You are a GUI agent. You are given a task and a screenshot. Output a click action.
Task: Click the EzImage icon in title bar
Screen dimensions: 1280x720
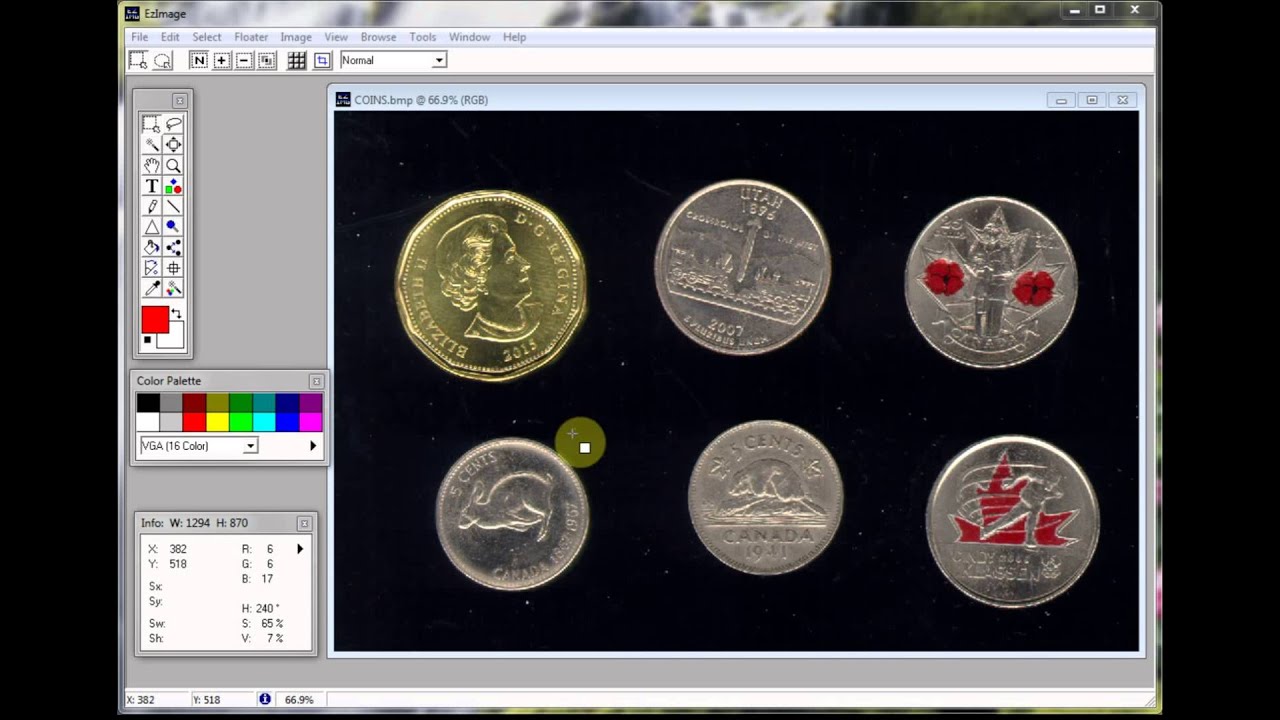click(x=131, y=13)
